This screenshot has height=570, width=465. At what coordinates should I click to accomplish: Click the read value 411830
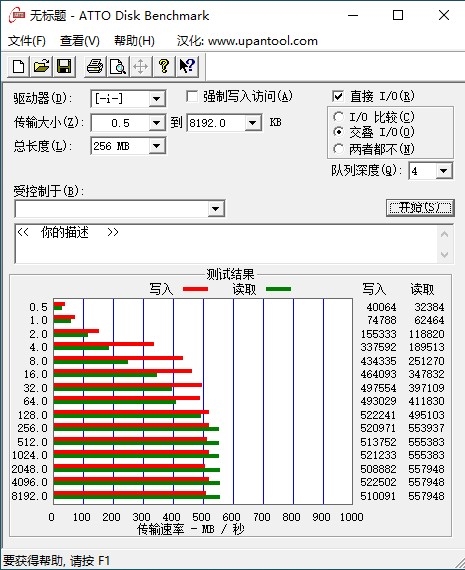[x=426, y=401]
